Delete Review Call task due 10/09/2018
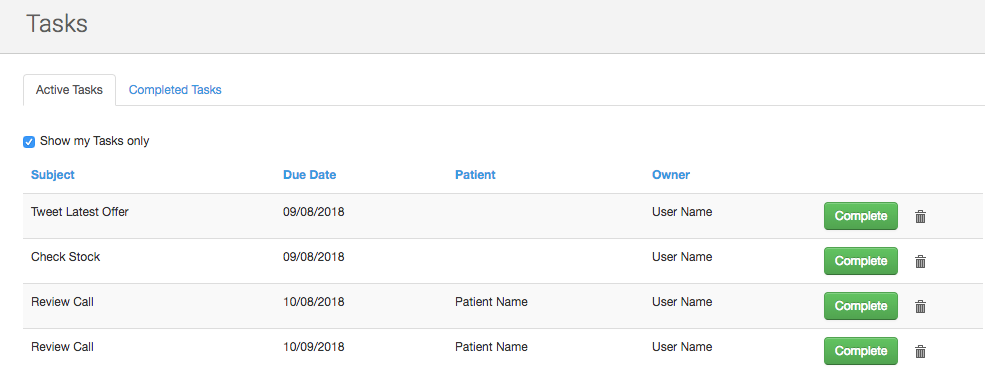 coord(920,352)
